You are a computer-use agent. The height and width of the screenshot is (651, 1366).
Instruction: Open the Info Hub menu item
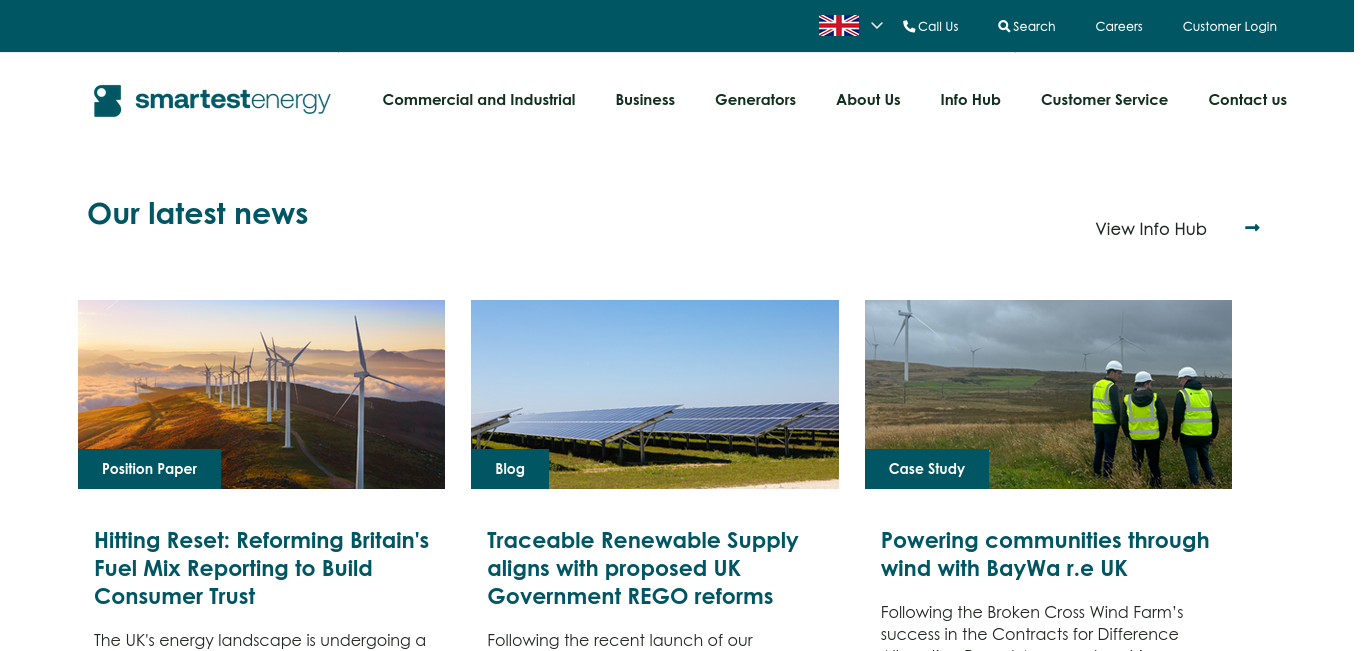(970, 100)
